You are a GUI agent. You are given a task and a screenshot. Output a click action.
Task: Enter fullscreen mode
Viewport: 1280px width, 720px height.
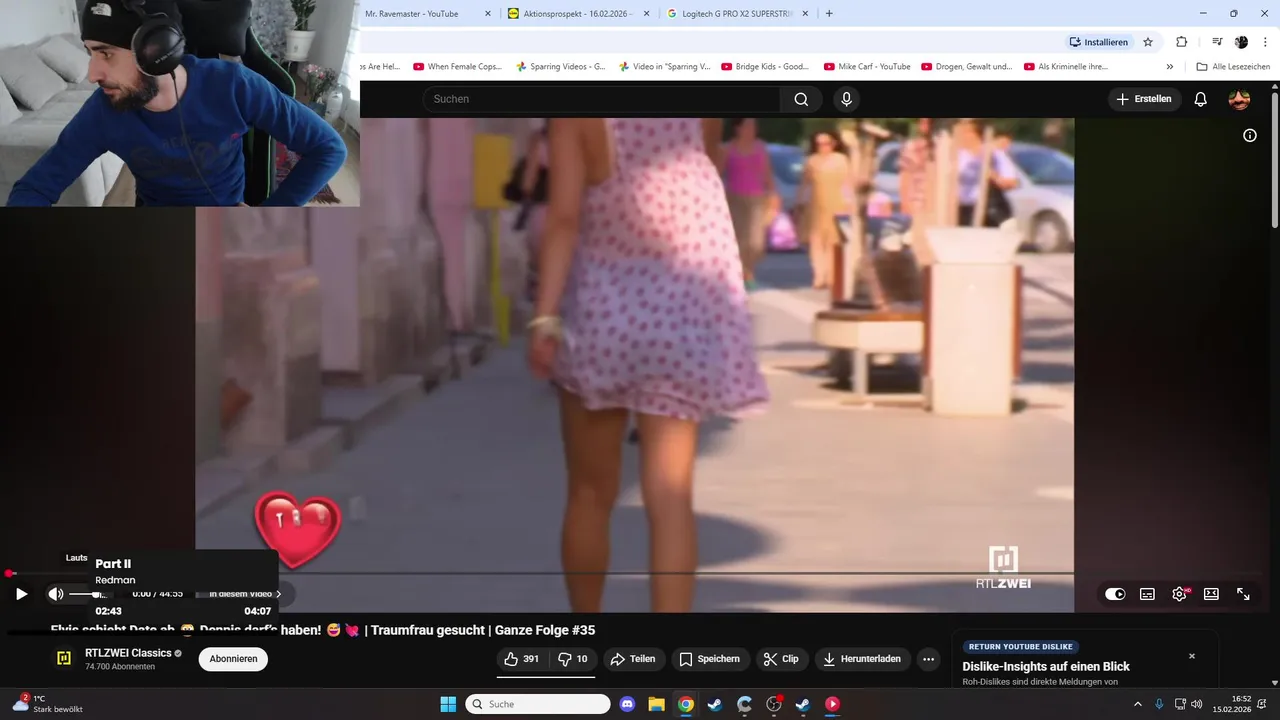[1243, 594]
